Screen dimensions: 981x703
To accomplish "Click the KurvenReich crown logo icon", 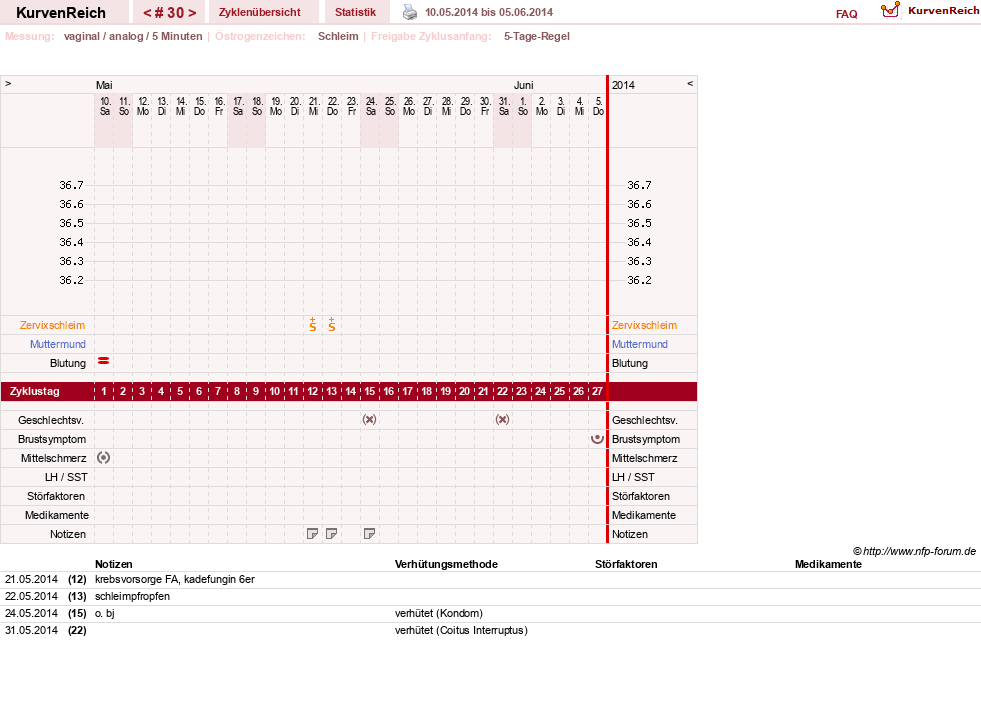I will [890, 9].
